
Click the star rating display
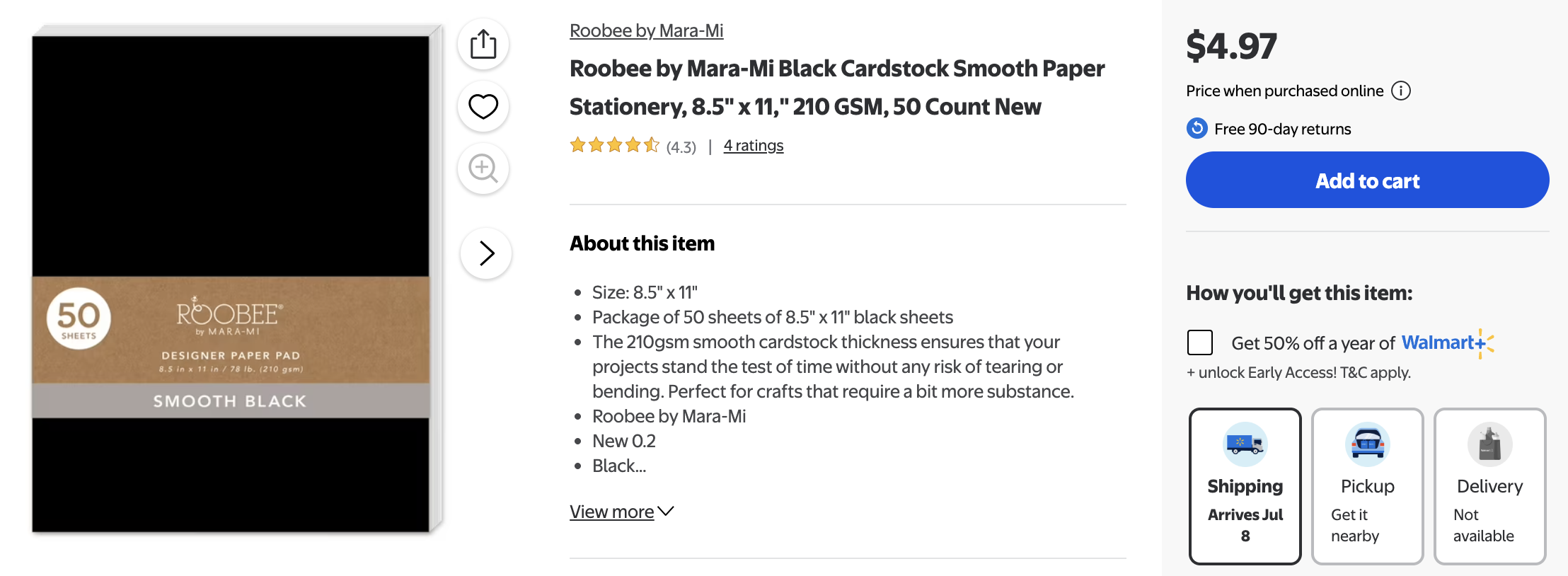click(x=614, y=146)
